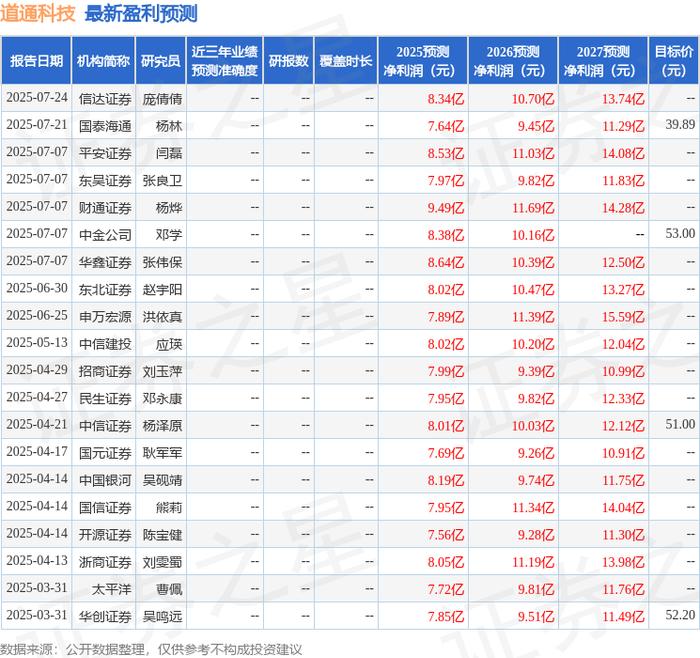700x658 pixels.
Task: Click institution 中信证券
Action: (105, 426)
